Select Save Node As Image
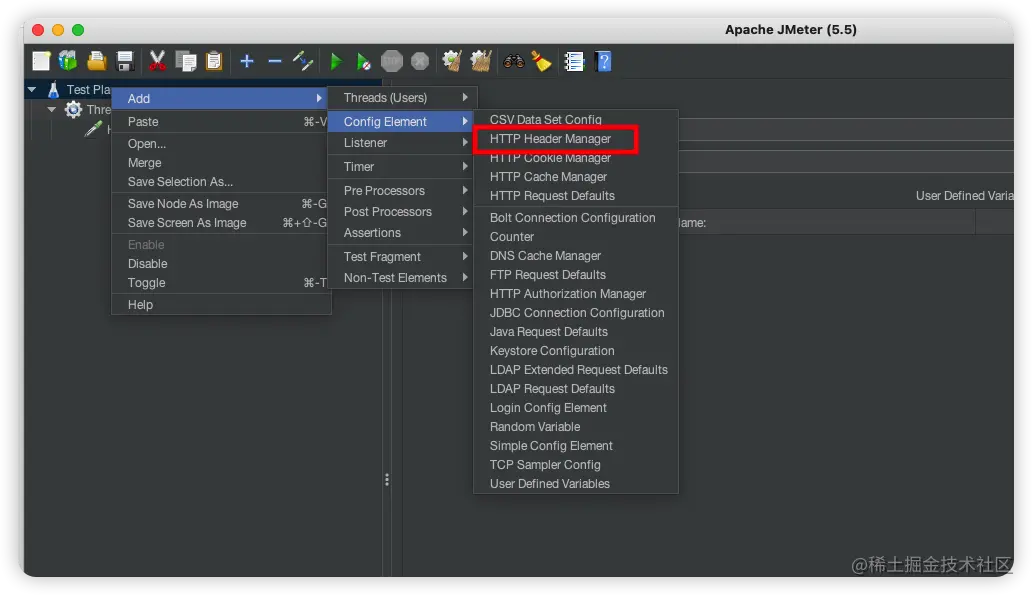This screenshot has width=1032, height=595. [220, 204]
